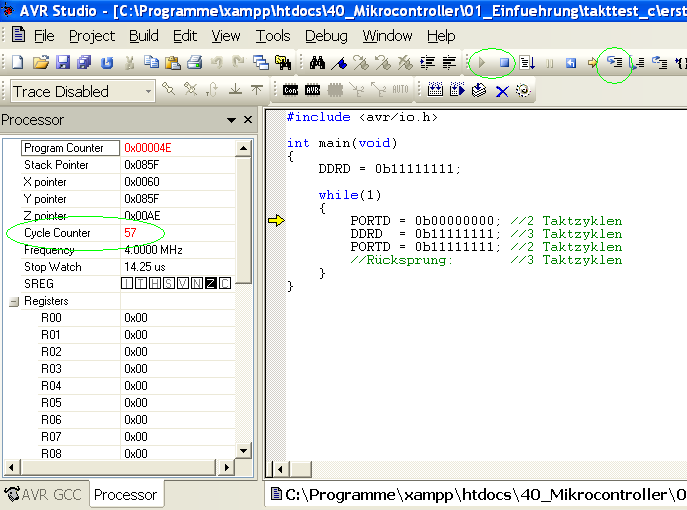Open the Window menu

(x=387, y=36)
